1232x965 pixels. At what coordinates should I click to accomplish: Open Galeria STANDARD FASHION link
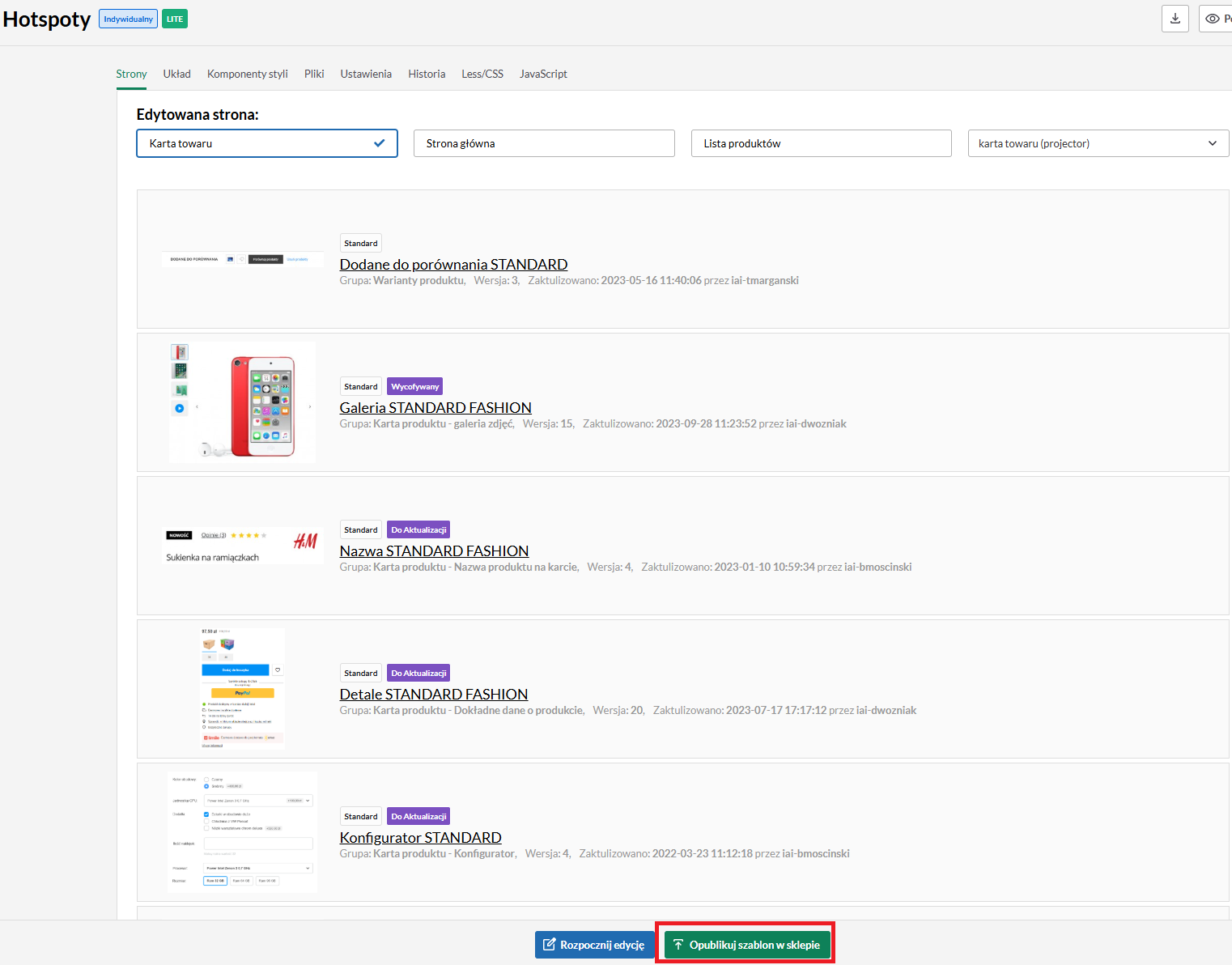(435, 408)
